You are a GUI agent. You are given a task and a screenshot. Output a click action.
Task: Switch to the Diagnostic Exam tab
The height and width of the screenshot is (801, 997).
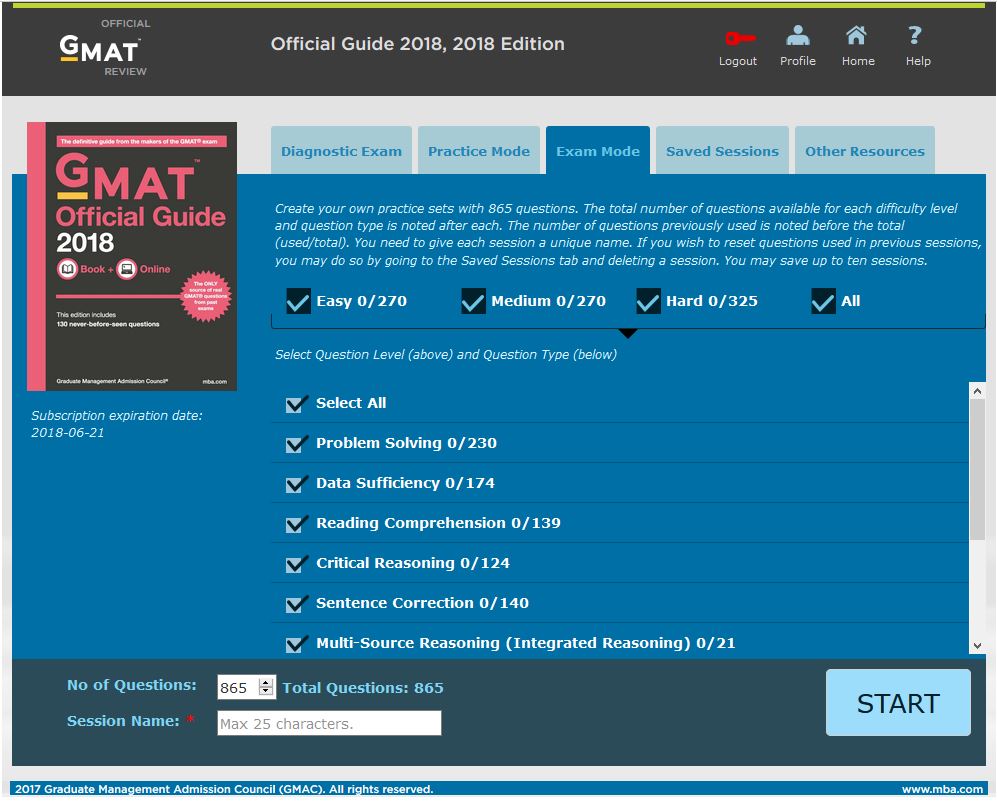[341, 150]
